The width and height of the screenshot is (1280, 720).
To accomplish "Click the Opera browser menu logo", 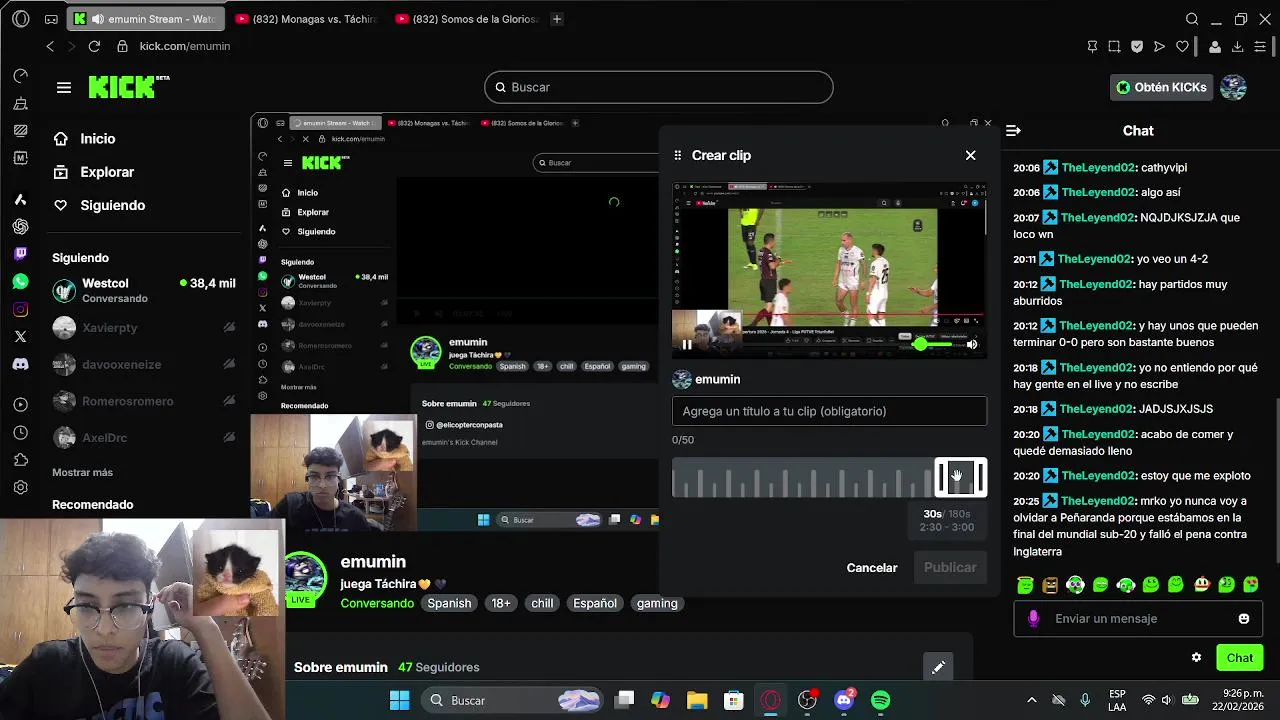I will (21, 19).
